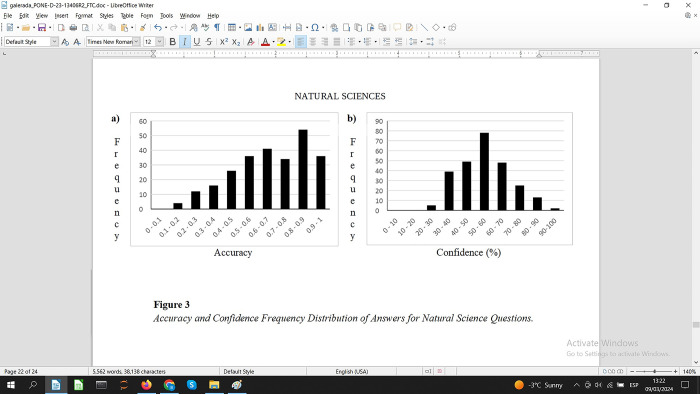700x394 pixels.
Task: Click the Subscript X₂ icon
Action: [236, 41]
